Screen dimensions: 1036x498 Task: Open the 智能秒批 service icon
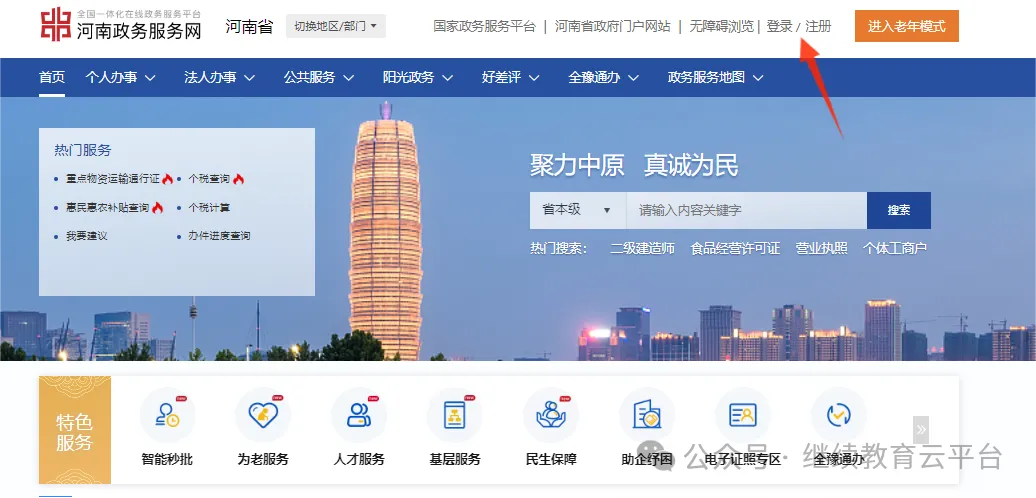click(167, 415)
